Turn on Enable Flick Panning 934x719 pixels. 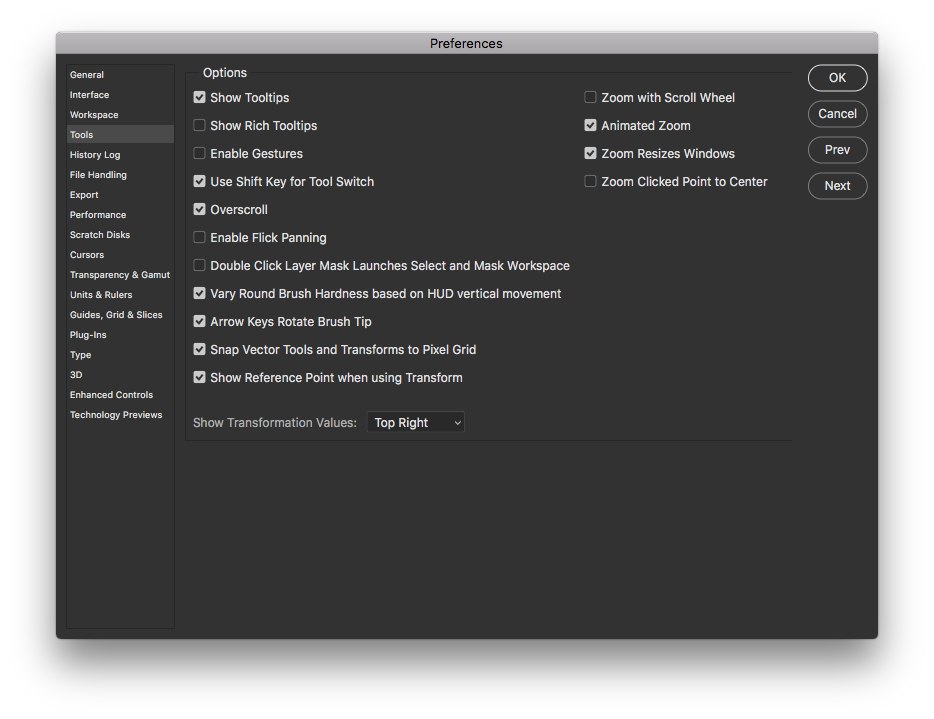[x=200, y=238]
